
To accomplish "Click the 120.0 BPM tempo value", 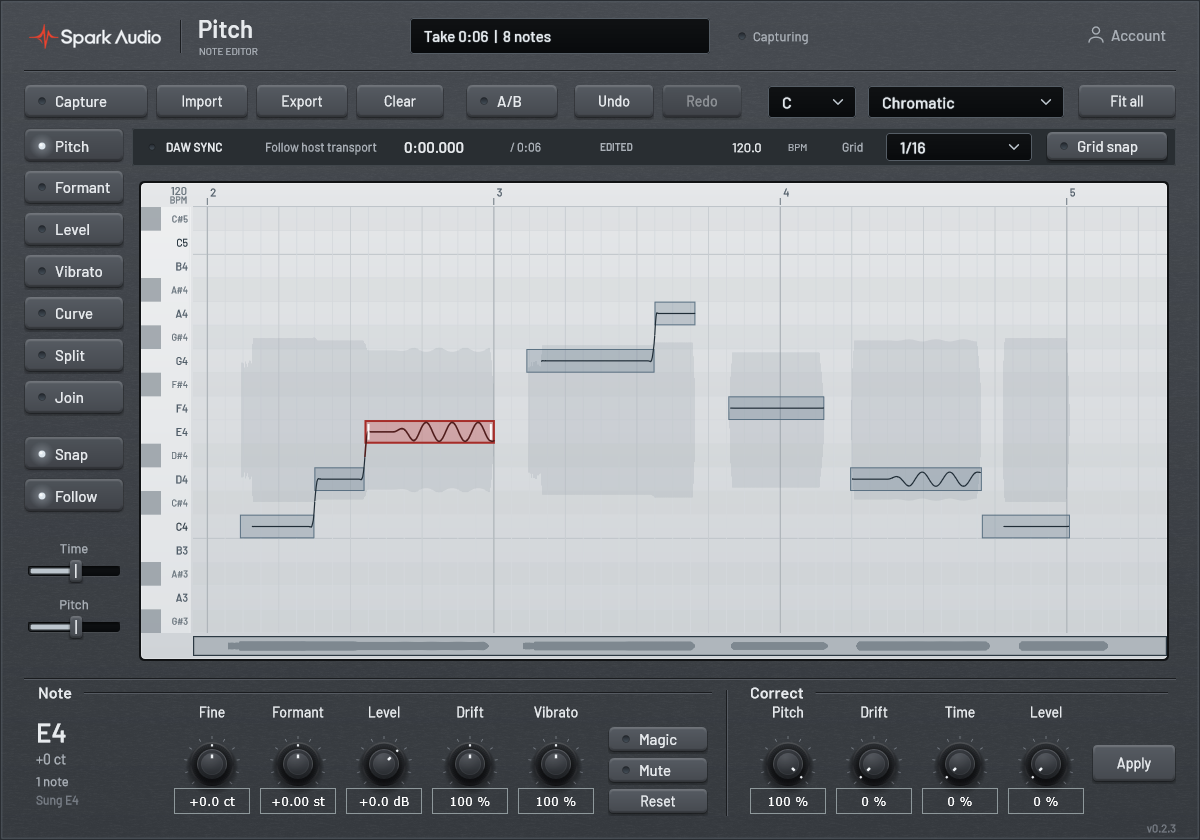I will click(x=746, y=147).
